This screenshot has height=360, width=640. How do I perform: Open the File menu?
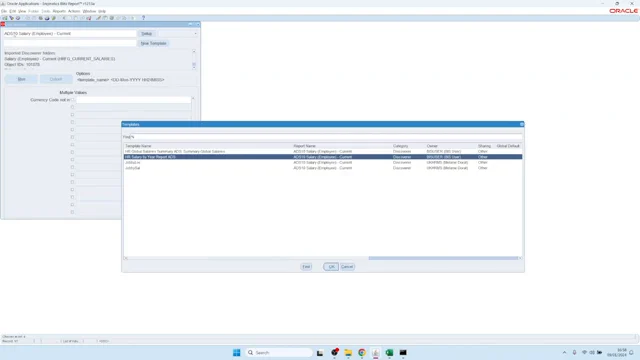(4, 11)
